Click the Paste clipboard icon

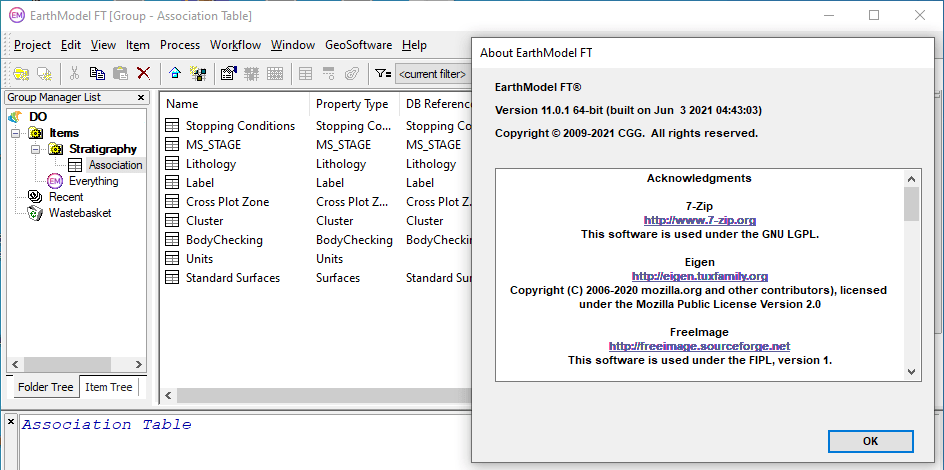(120, 73)
